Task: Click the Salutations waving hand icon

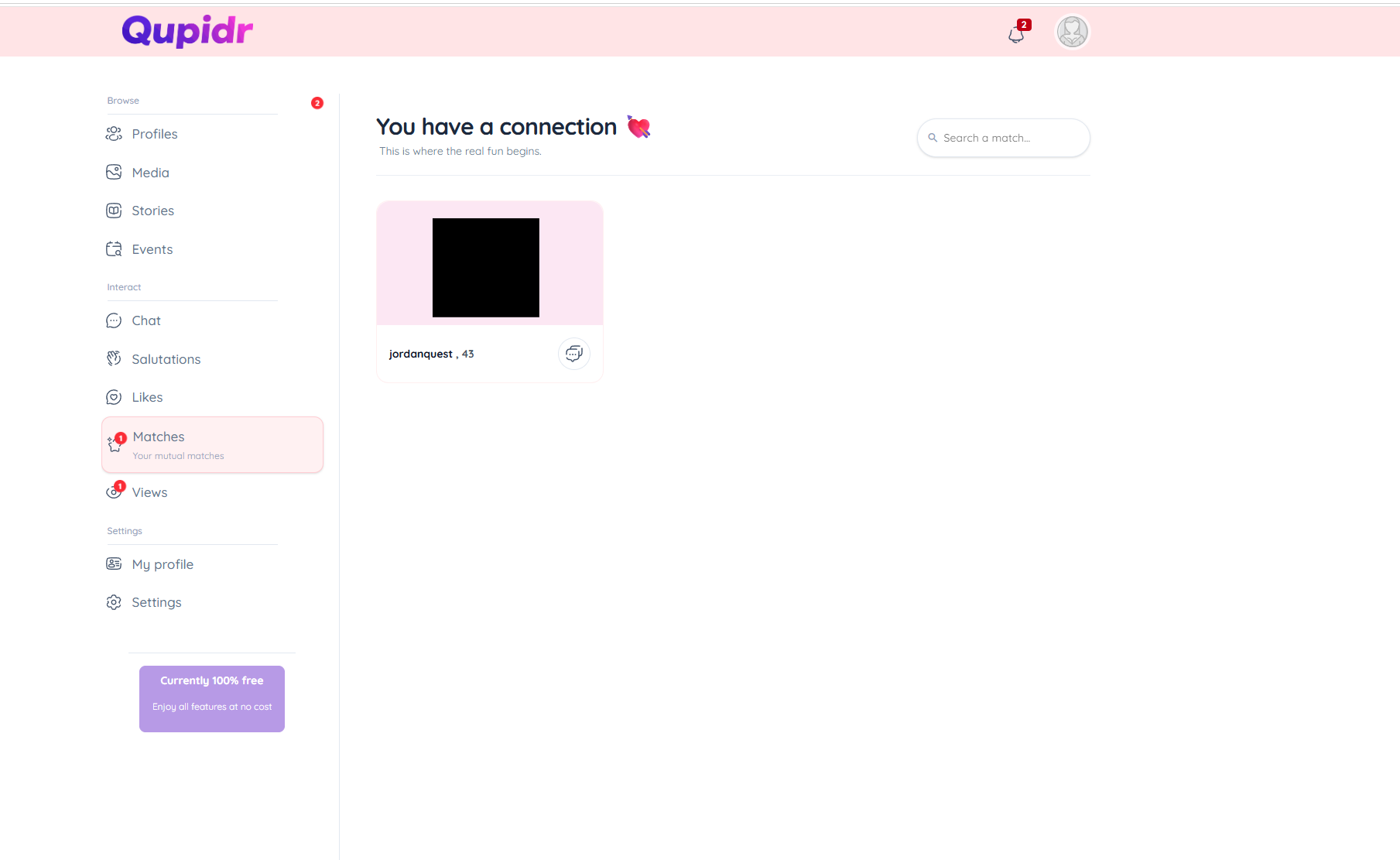Action: (114, 358)
